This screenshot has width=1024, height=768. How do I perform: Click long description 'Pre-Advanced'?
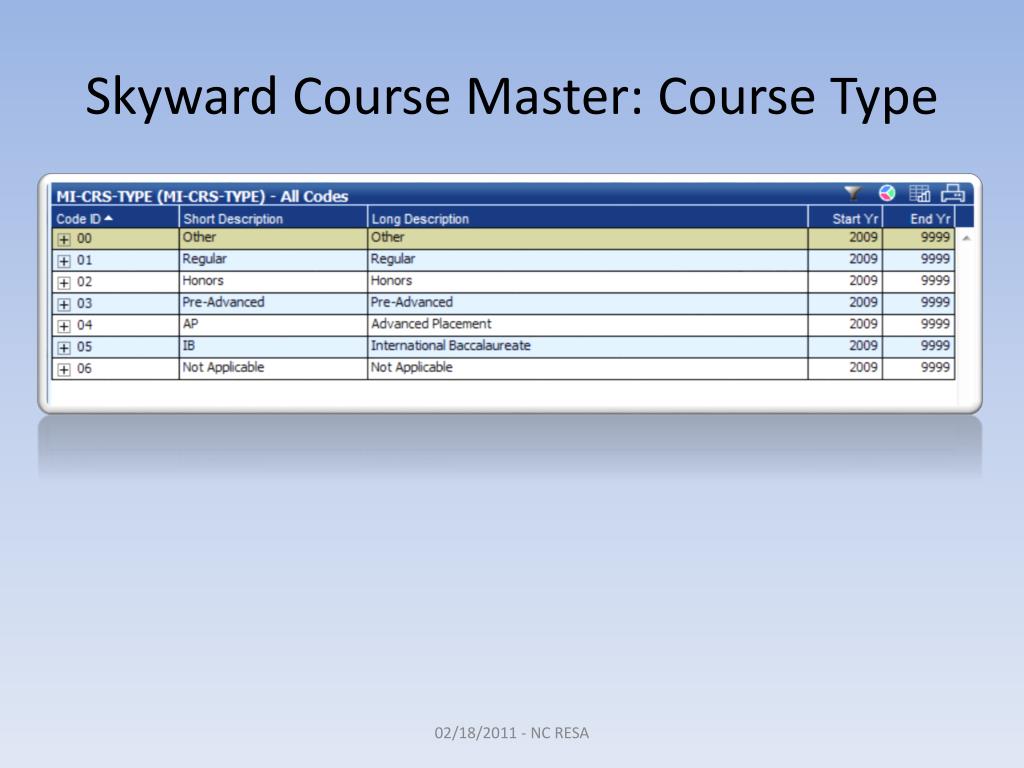411,302
